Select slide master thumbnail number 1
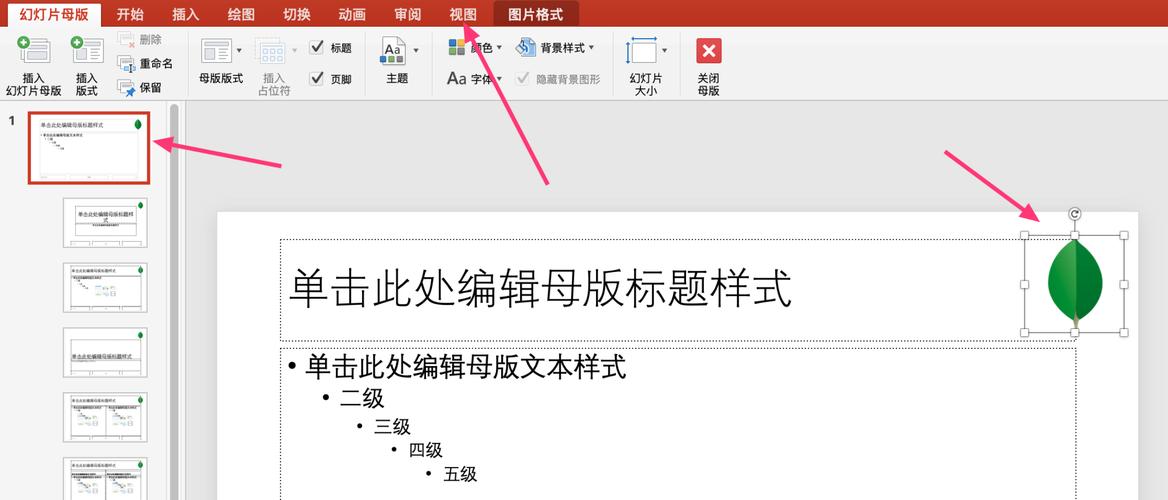1168x500 pixels. click(89, 148)
